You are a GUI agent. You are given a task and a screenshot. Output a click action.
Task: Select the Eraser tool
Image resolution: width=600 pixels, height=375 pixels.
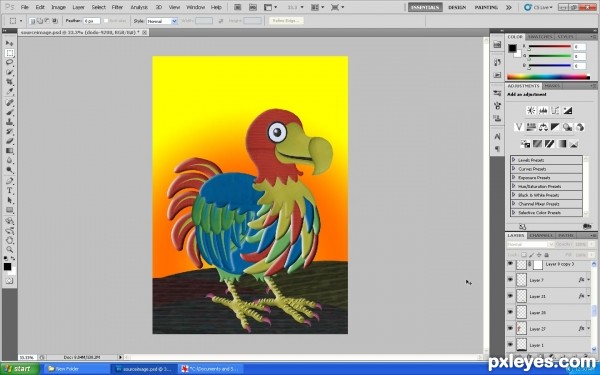point(10,141)
